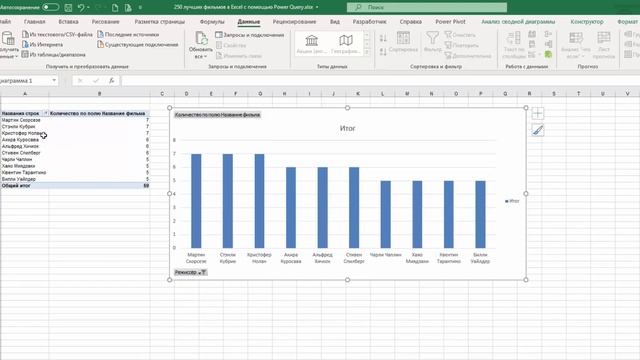The image size is (640, 360).
Task: Switch to Power Pivot tab
Action: [450, 22]
